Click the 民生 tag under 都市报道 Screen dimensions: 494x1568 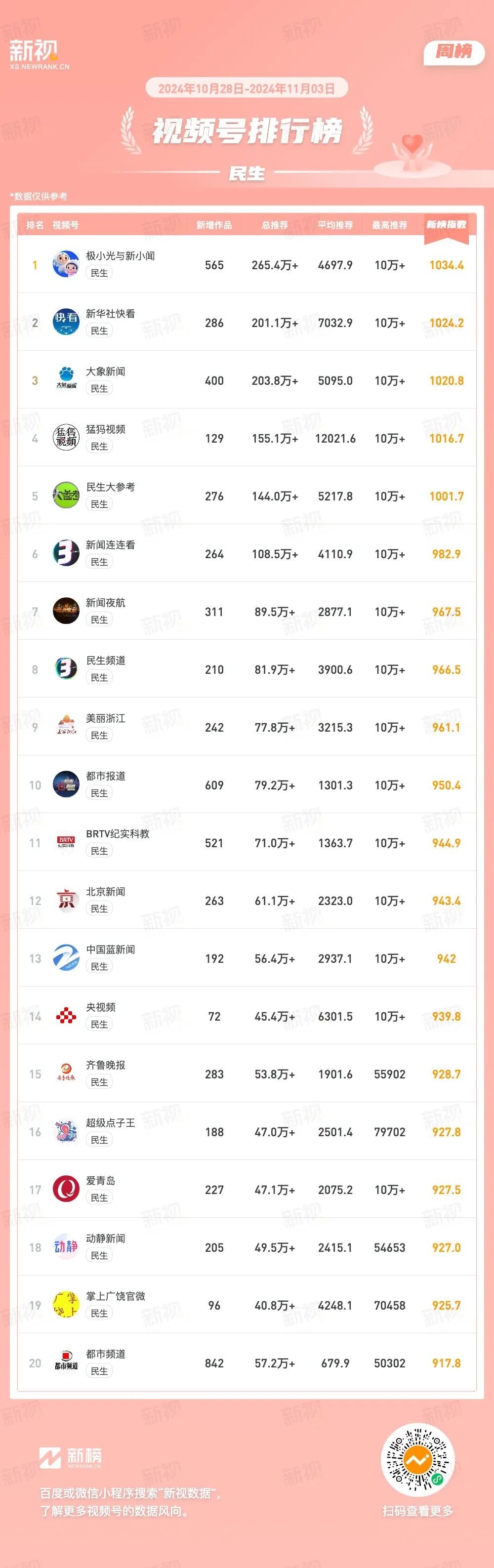[x=99, y=793]
